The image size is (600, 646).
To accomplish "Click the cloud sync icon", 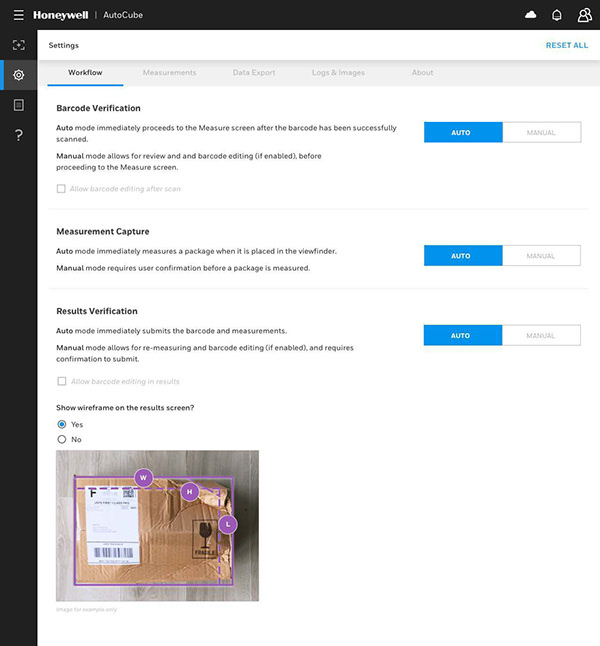I will (530, 15).
